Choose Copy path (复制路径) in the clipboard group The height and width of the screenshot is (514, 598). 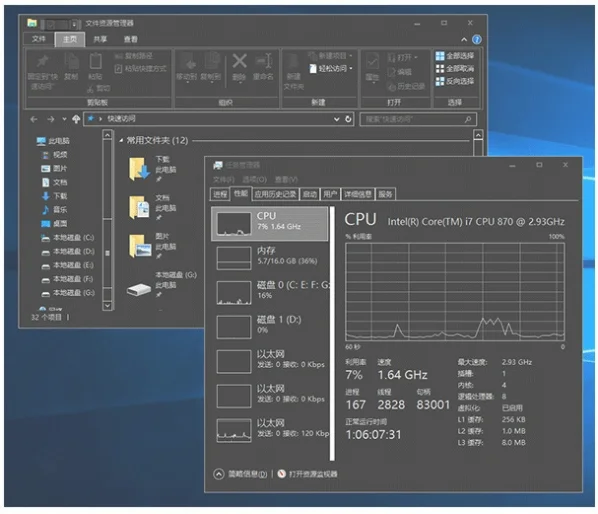(134, 56)
